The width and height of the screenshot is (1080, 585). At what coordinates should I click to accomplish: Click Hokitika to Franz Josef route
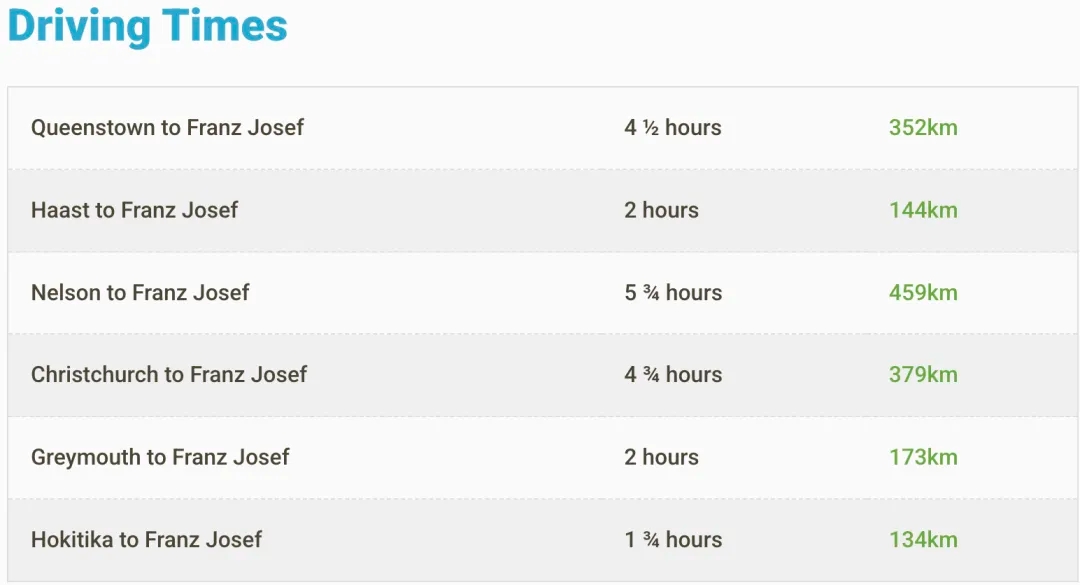[146, 539]
